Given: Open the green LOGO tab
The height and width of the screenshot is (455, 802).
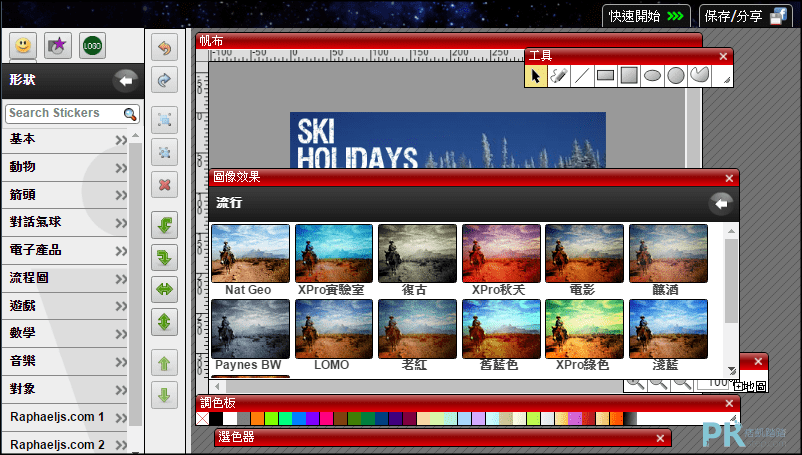Looking at the screenshot, I should 93,46.
